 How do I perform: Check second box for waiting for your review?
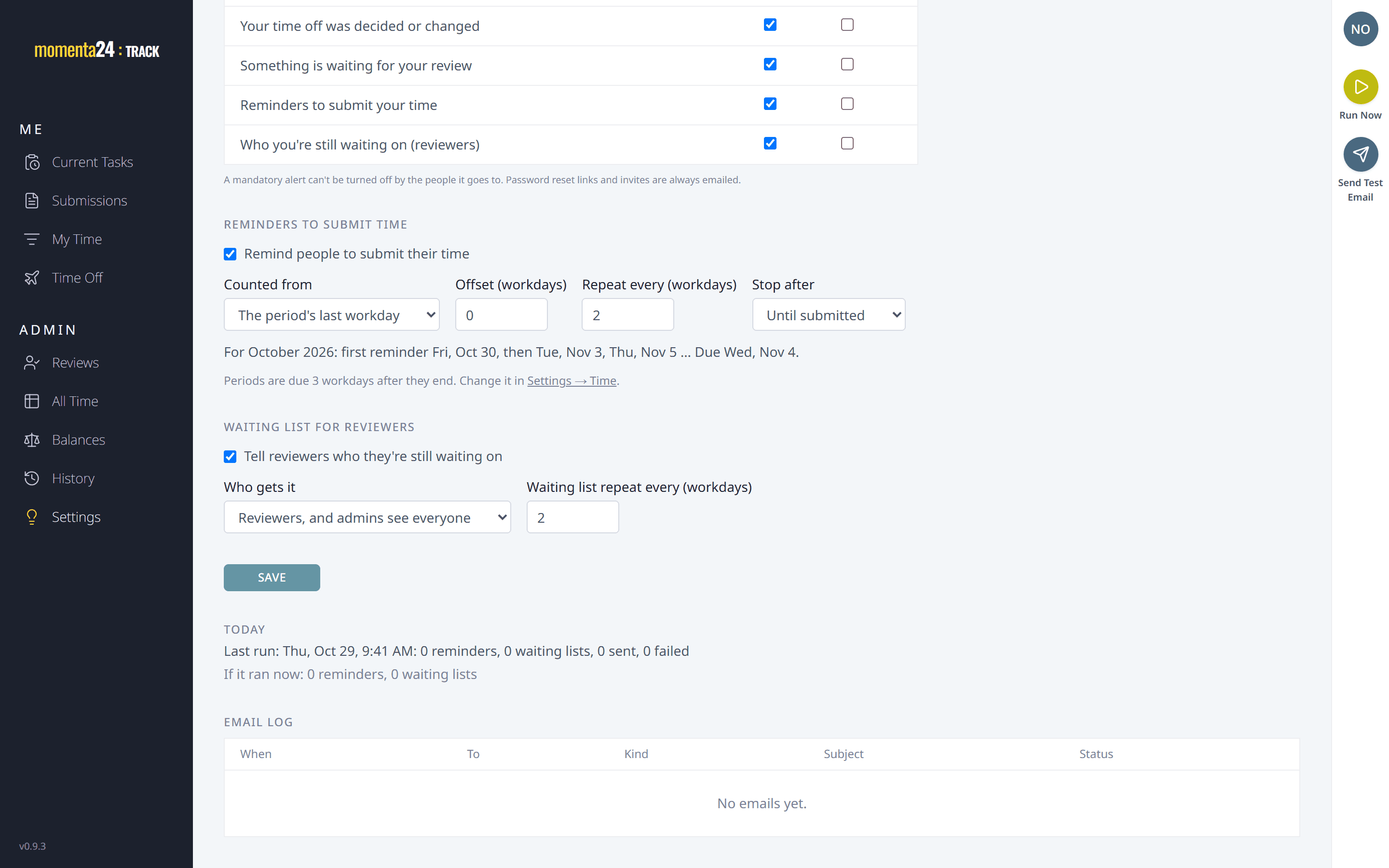(x=847, y=64)
